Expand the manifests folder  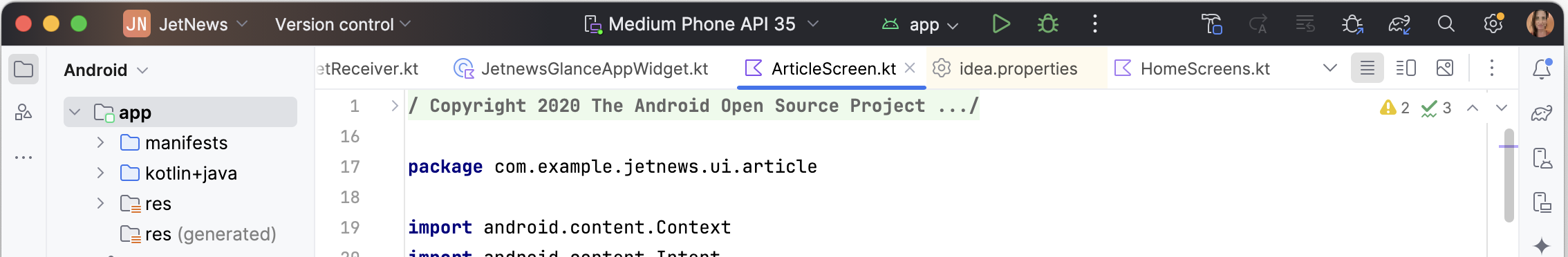100,142
